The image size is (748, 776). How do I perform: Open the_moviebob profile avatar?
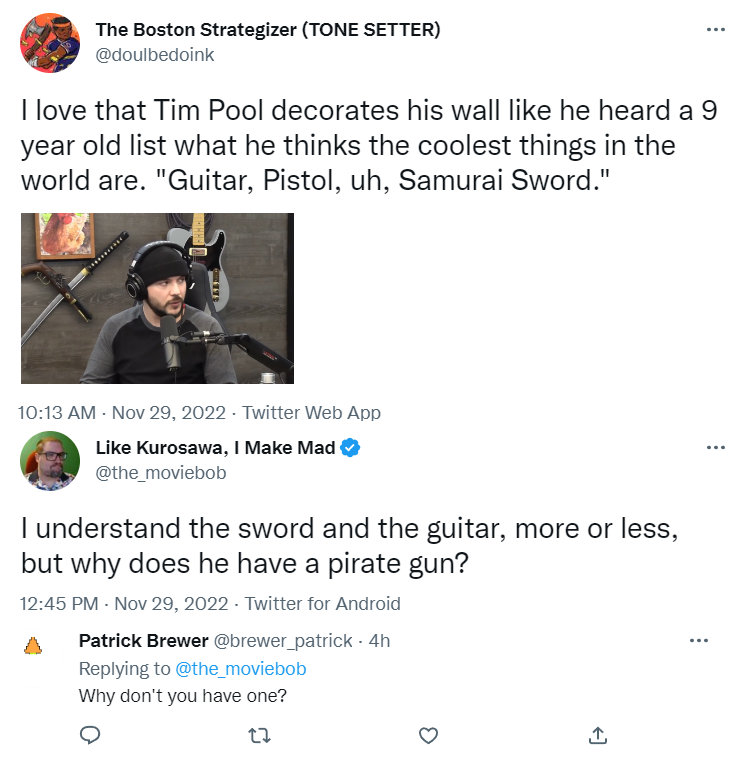50,461
